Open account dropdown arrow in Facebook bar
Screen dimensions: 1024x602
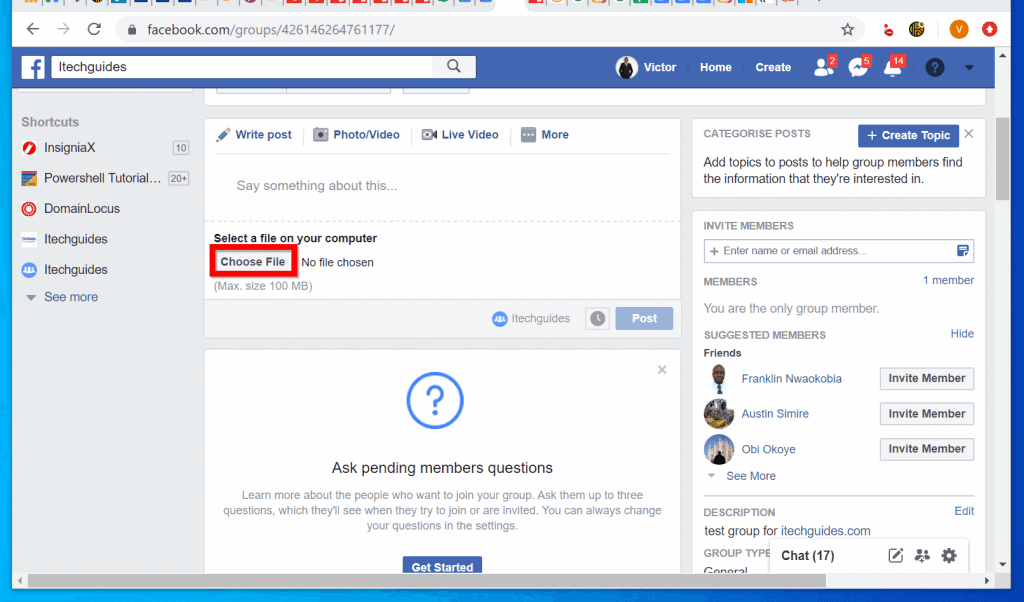[x=969, y=67]
